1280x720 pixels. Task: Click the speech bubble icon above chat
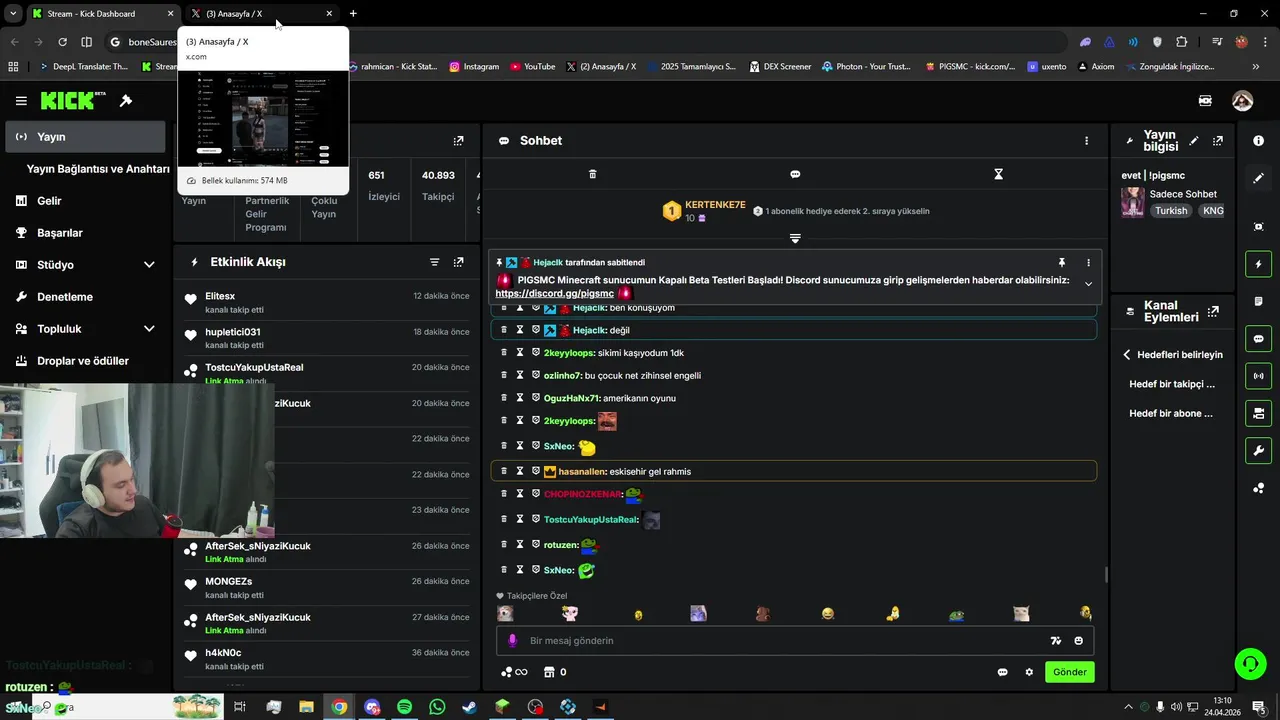tap(795, 174)
